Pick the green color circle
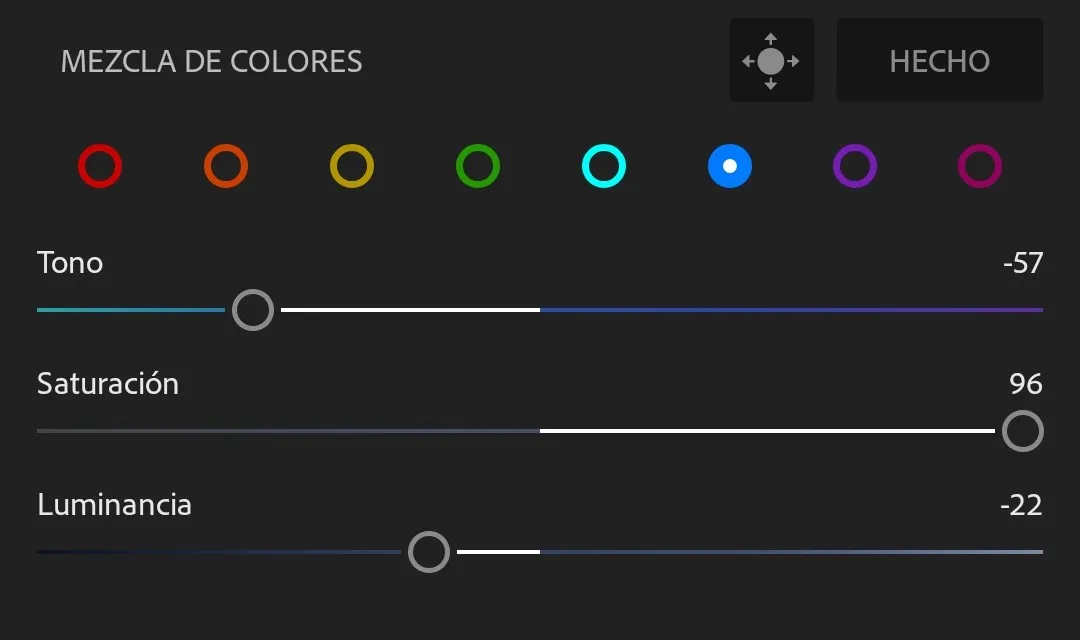 (x=478, y=166)
